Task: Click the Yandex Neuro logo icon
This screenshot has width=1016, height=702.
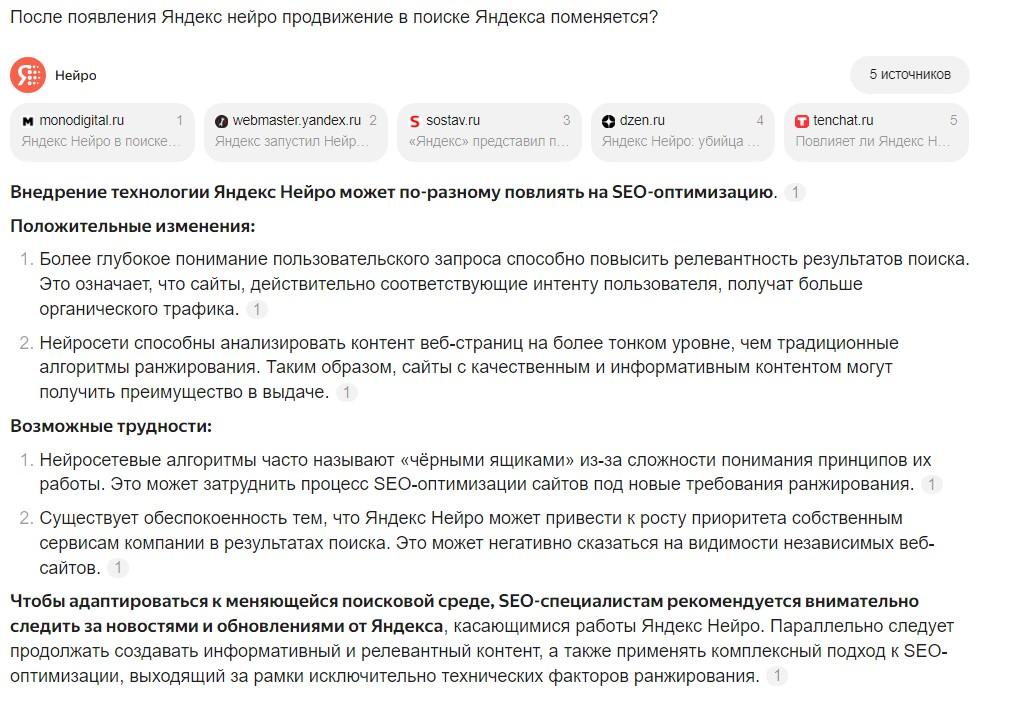Action: coord(28,75)
